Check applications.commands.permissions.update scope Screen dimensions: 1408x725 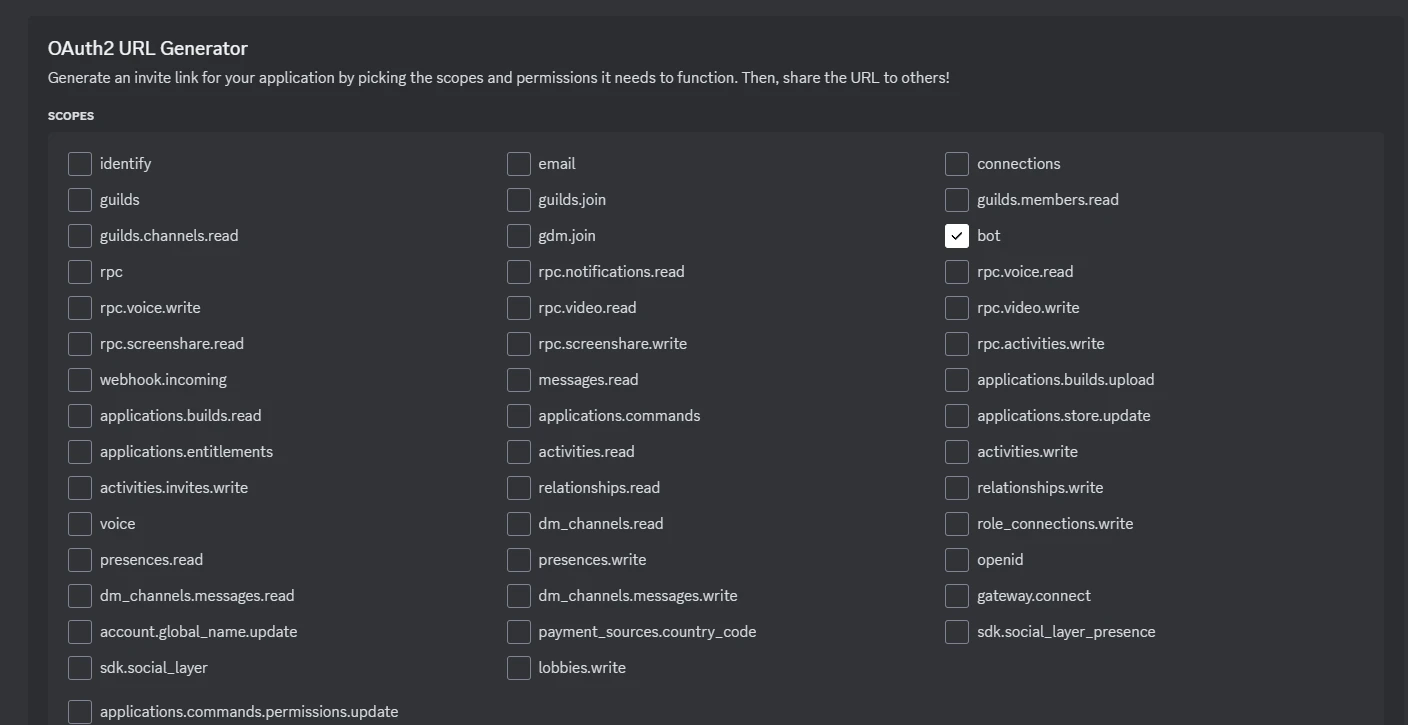pos(80,712)
